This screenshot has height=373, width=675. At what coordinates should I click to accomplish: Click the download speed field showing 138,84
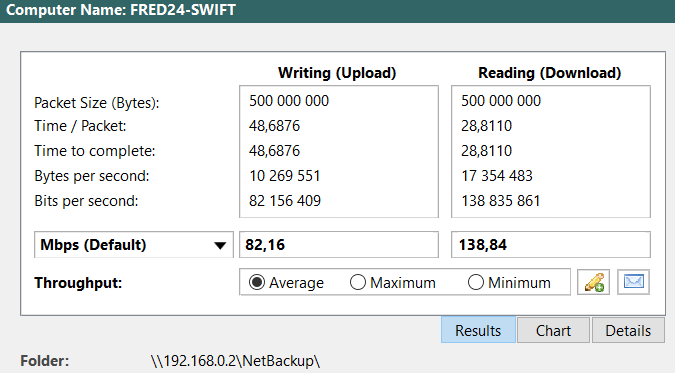point(551,245)
